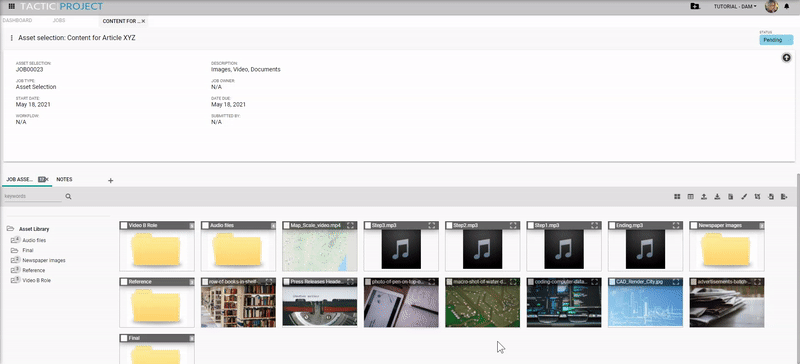
Task: Click the crop icon in asset toolbar
Action: tap(757, 197)
